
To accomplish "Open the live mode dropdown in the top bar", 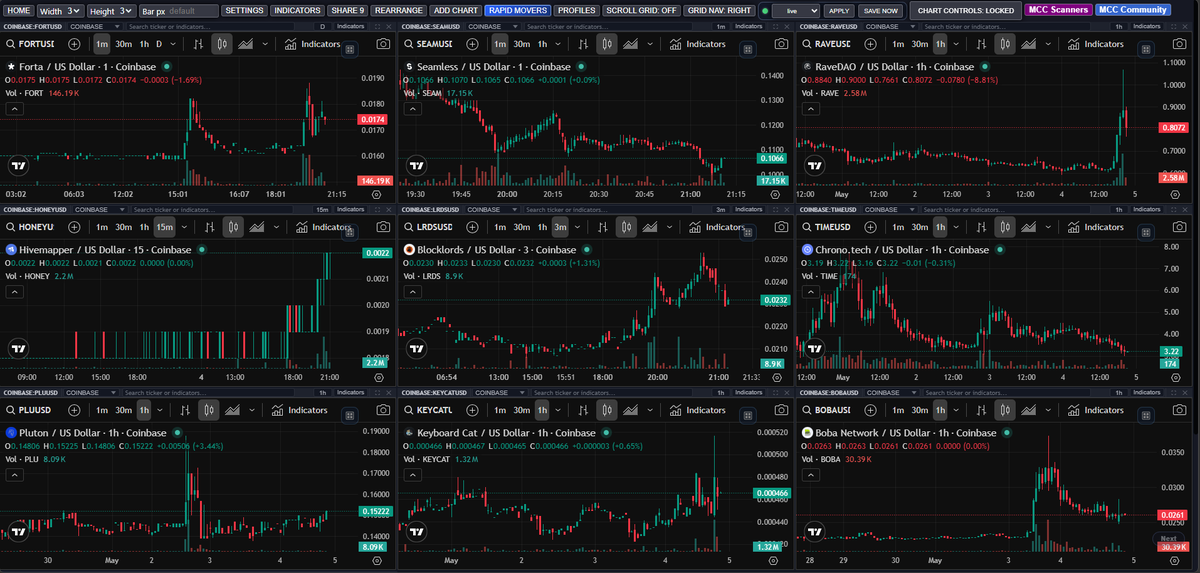I will [797, 10].
